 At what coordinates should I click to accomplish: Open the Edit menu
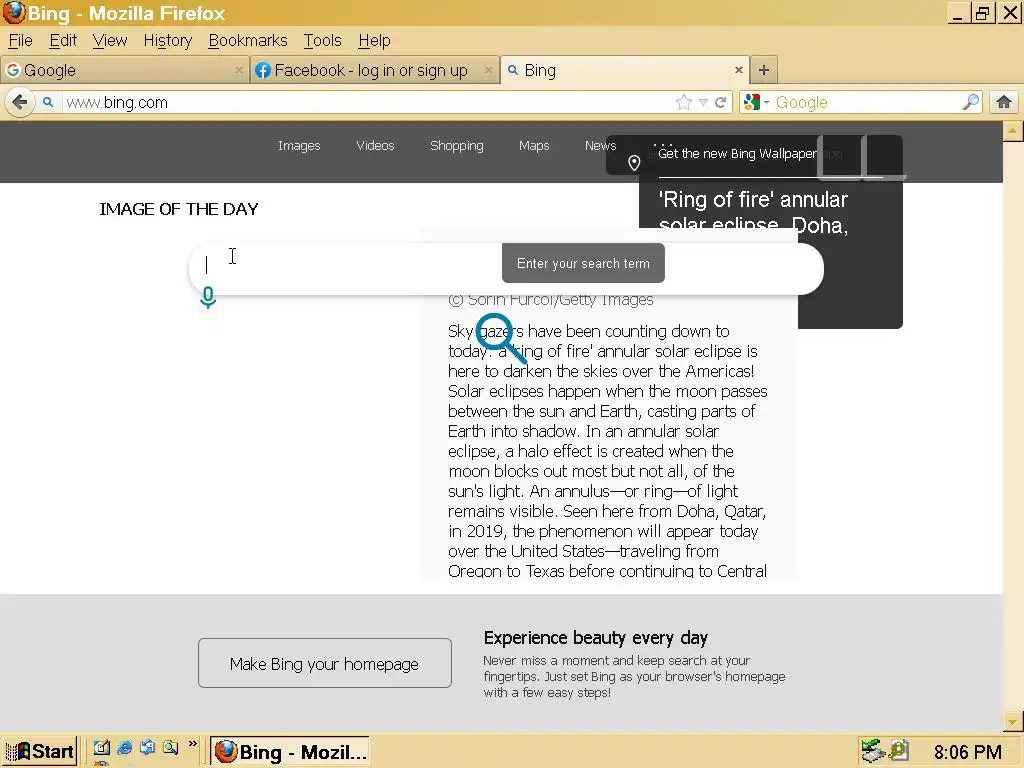[x=63, y=40]
